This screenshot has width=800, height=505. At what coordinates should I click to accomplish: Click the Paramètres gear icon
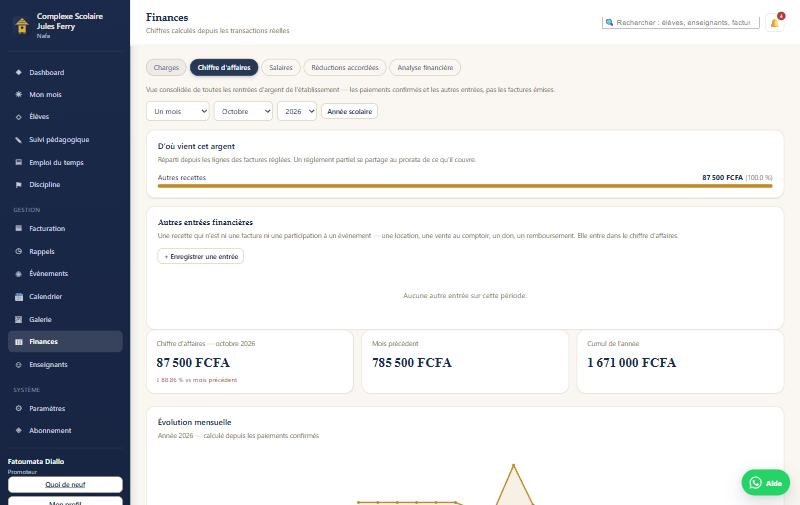tap(18, 409)
